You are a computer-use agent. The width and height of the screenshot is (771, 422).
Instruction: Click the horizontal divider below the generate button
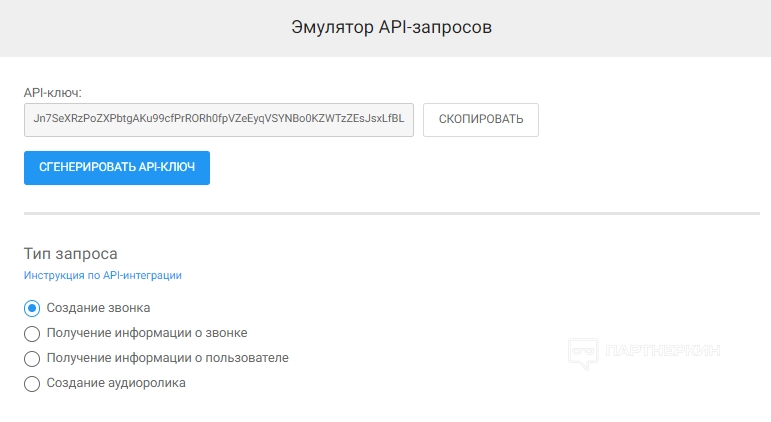391,213
